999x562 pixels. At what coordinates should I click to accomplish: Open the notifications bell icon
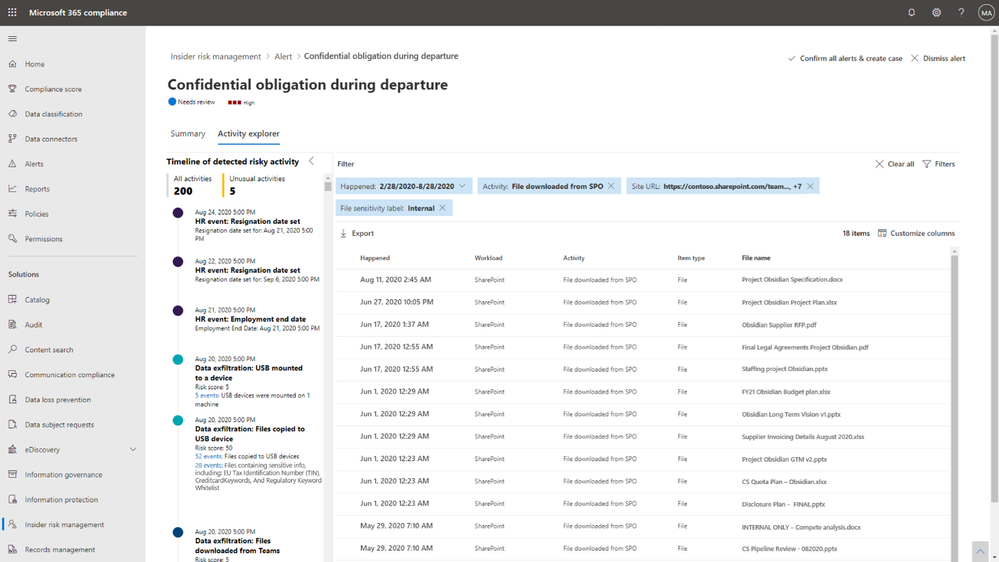click(x=911, y=12)
